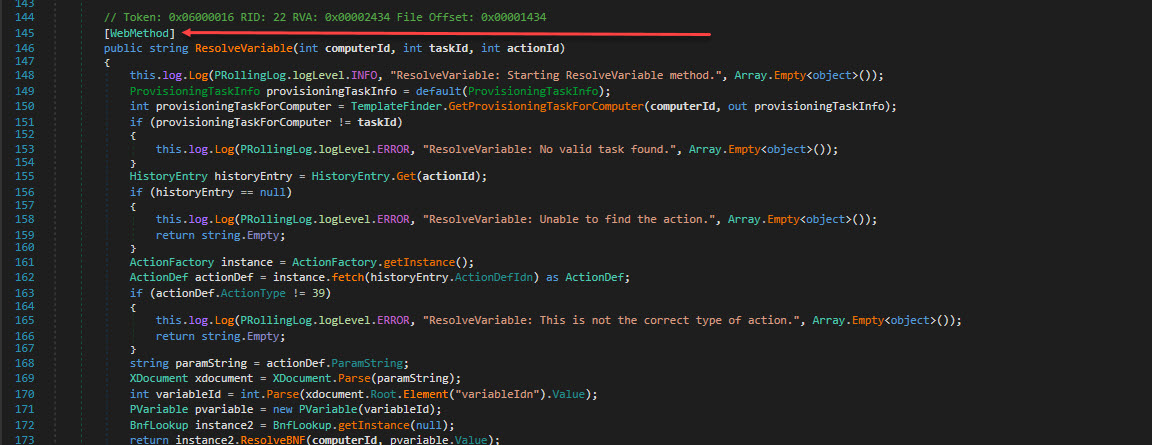Select the numeric literal 39 on line 163
The height and width of the screenshot is (445, 1152).
click(318, 292)
